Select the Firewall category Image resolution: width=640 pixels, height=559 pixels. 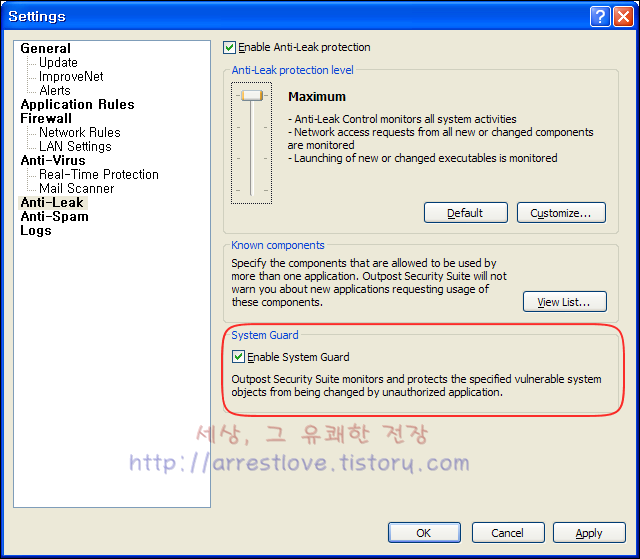coord(46,118)
